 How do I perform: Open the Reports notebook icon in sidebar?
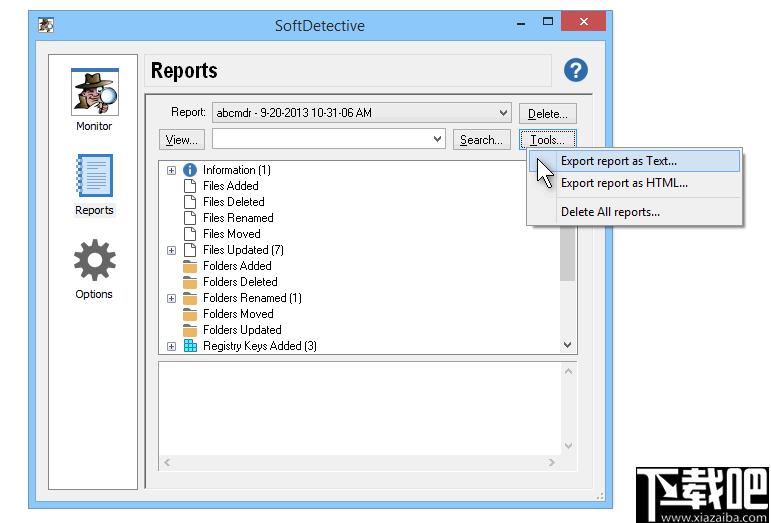coord(94,175)
